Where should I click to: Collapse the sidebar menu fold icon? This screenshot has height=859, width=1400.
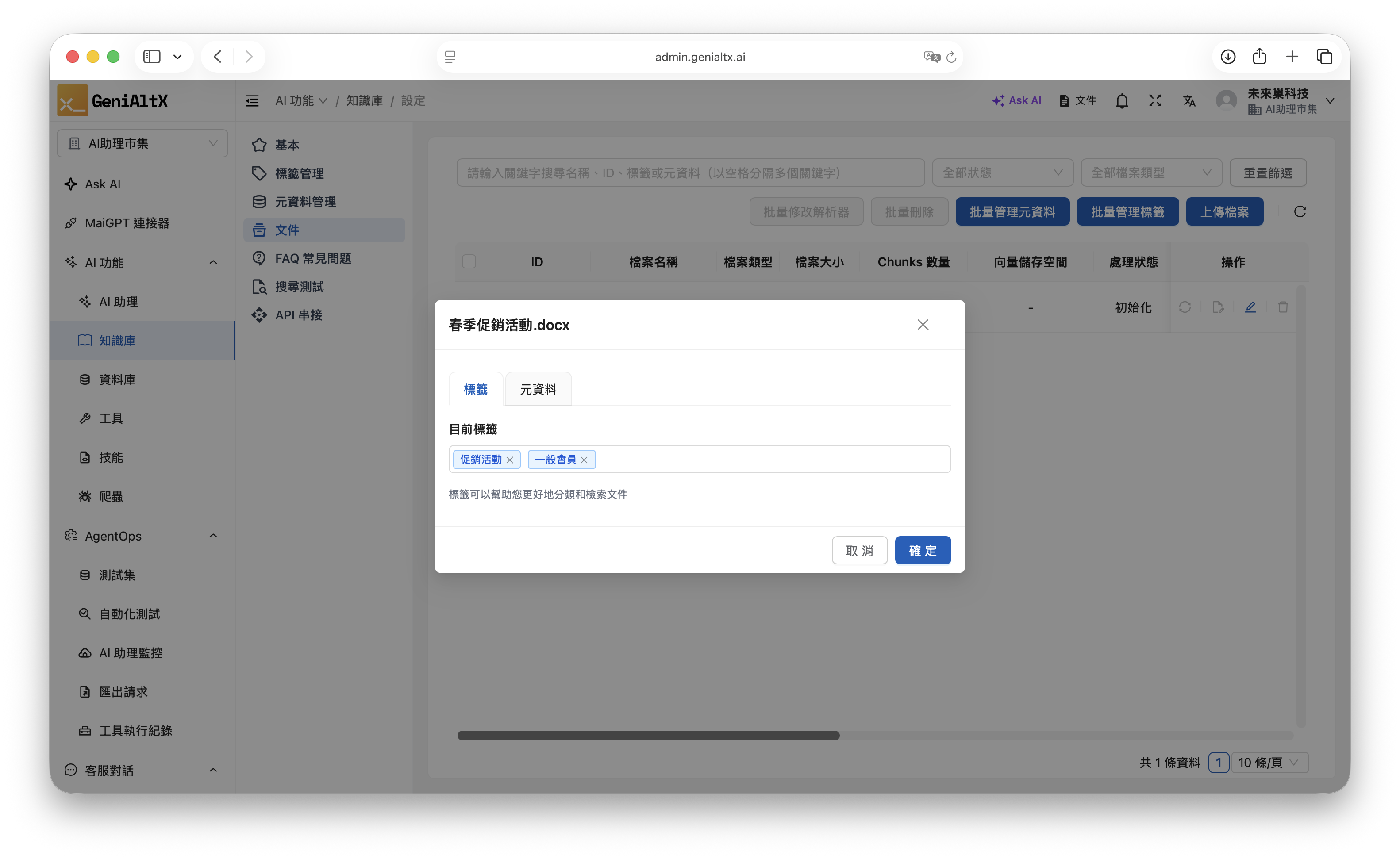coord(252,101)
